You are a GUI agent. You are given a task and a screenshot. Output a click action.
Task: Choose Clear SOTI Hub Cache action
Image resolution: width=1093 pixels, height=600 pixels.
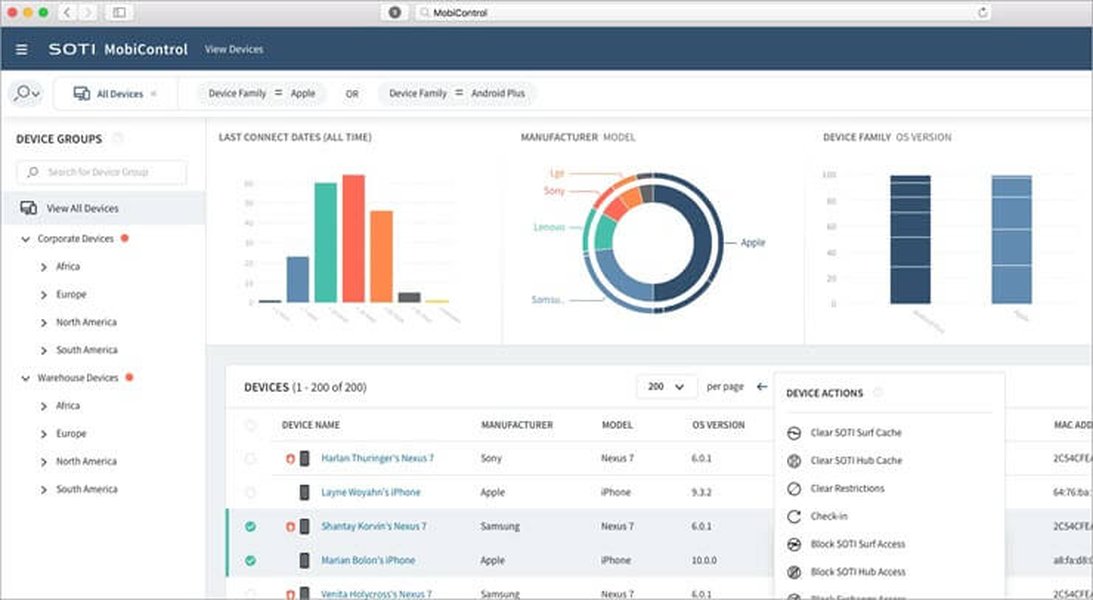pyautogui.click(x=856, y=461)
